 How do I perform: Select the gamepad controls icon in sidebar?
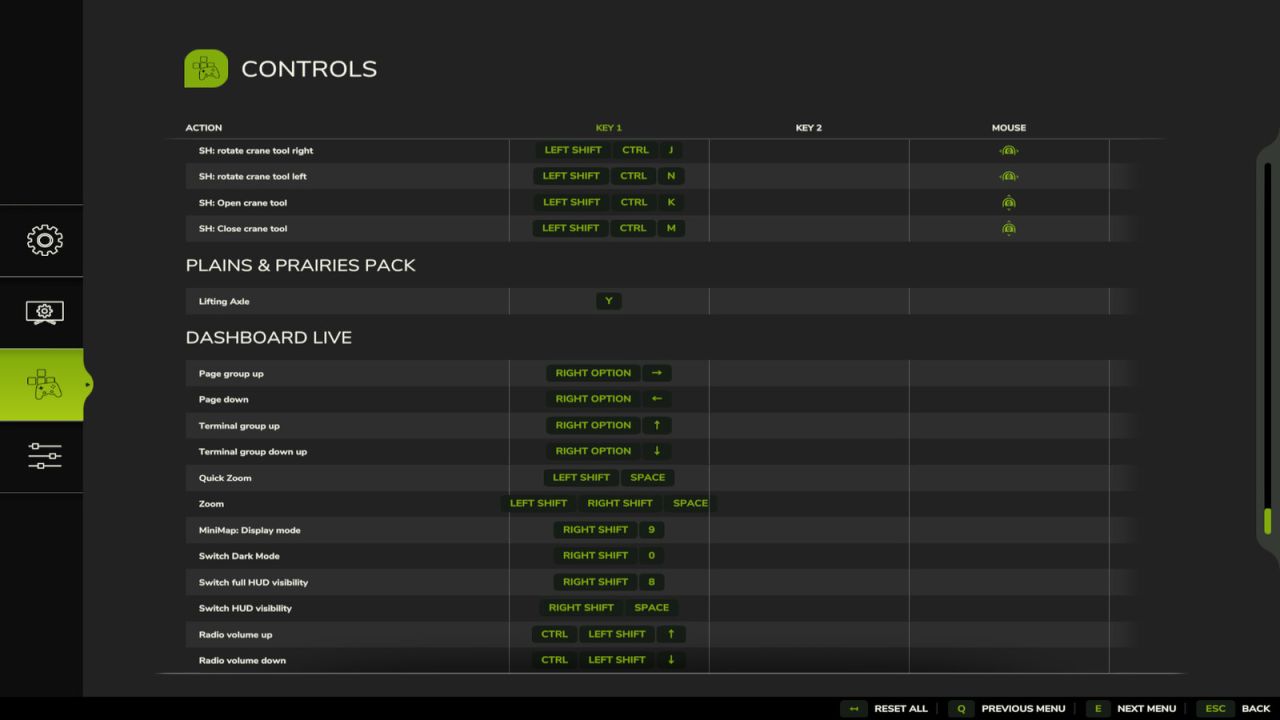[x=44, y=384]
